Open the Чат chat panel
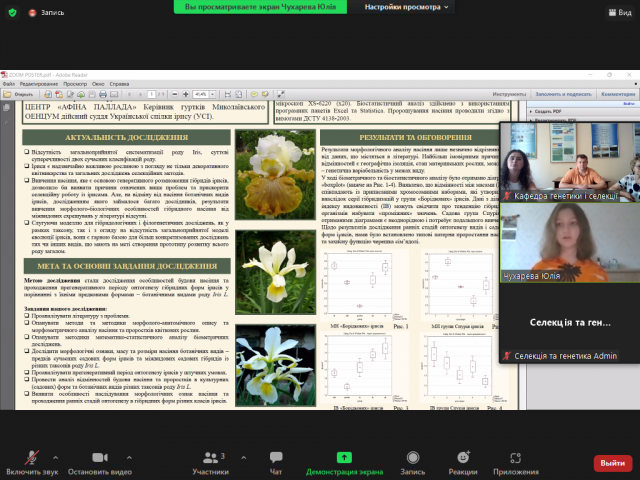The height and width of the screenshot is (480, 640). 276,463
